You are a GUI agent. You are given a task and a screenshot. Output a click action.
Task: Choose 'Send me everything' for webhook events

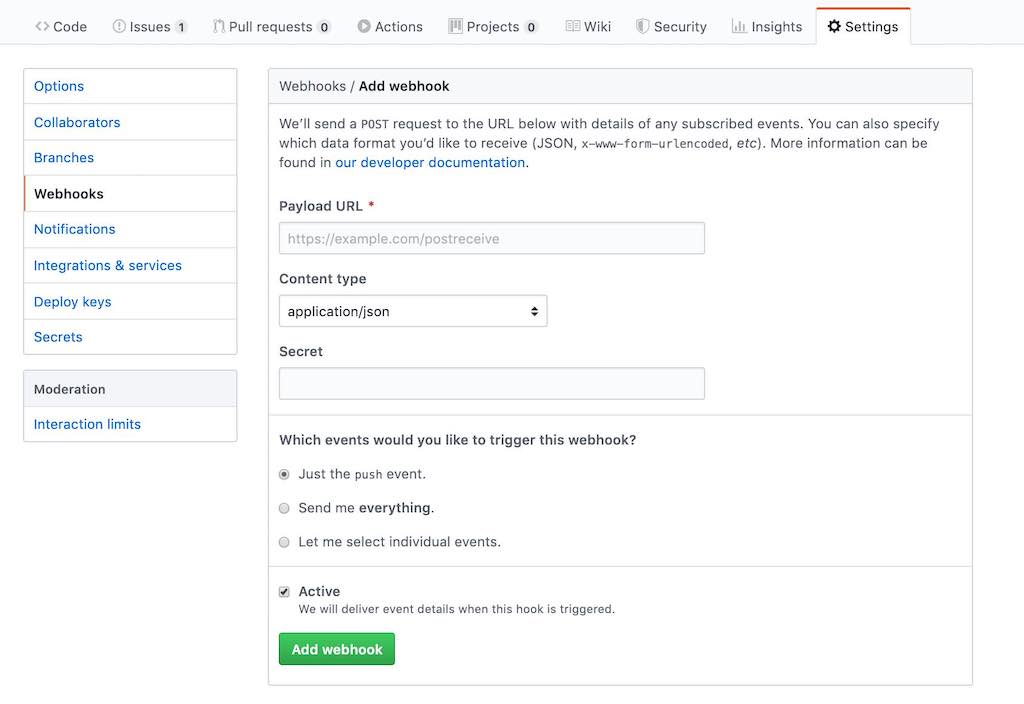coord(283,508)
